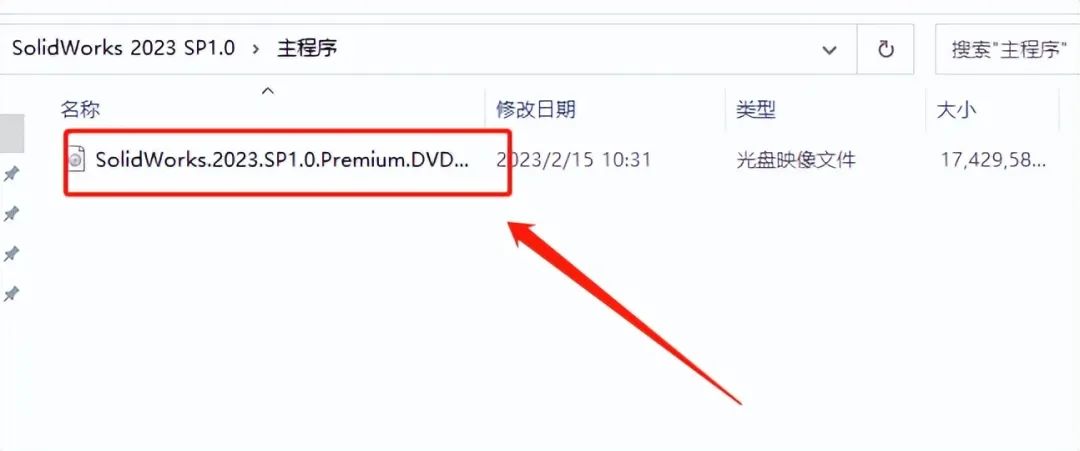Click the file date 2023/2/15 10:31
1080x451 pixels.
pyautogui.click(x=573, y=160)
